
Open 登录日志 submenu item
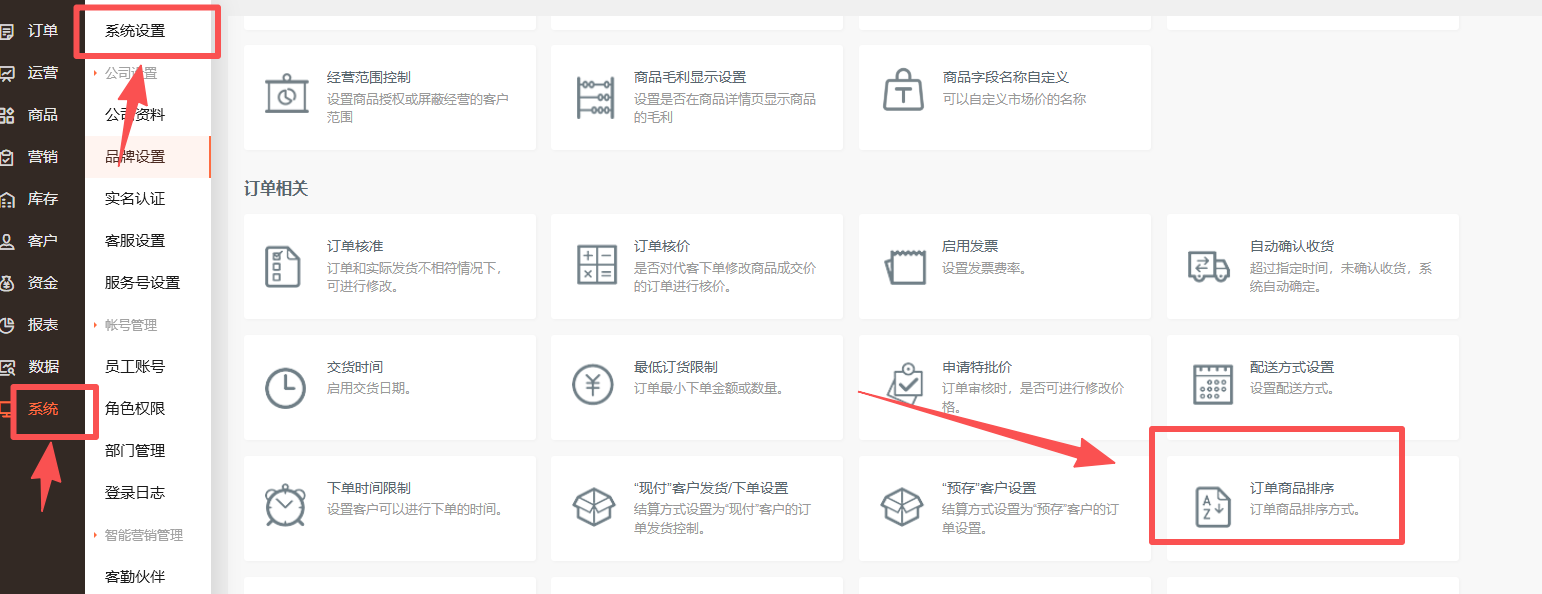[135, 493]
